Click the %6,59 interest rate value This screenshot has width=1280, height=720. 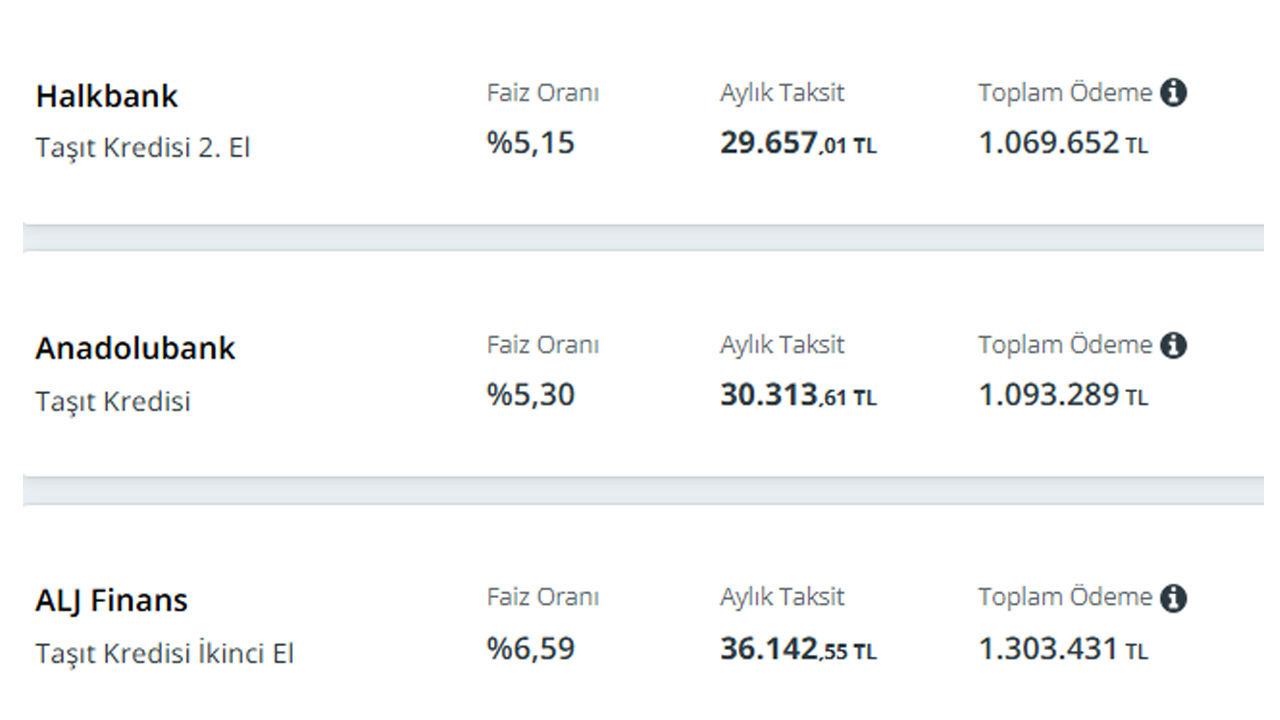tap(531, 648)
